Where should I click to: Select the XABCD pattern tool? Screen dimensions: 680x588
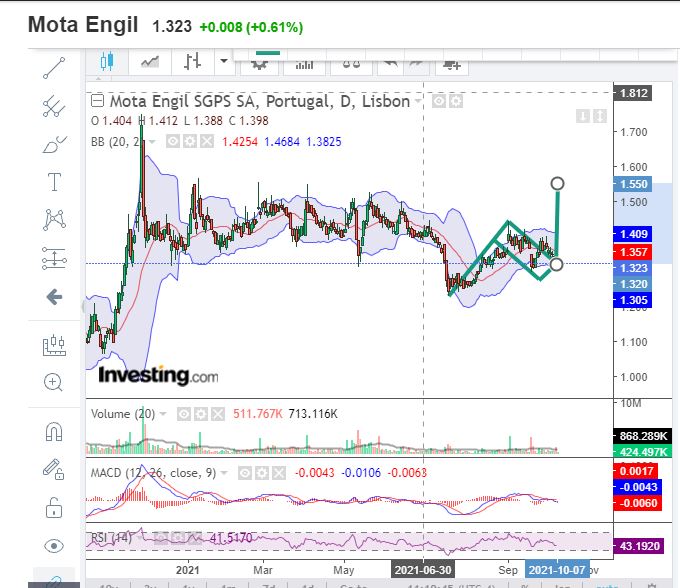(x=54, y=219)
